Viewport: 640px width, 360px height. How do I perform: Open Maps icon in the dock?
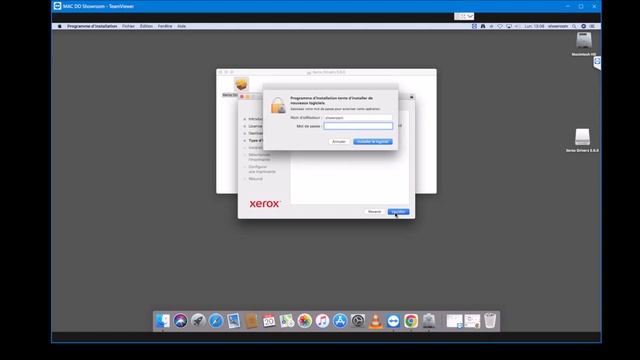pyautogui.click(x=287, y=321)
